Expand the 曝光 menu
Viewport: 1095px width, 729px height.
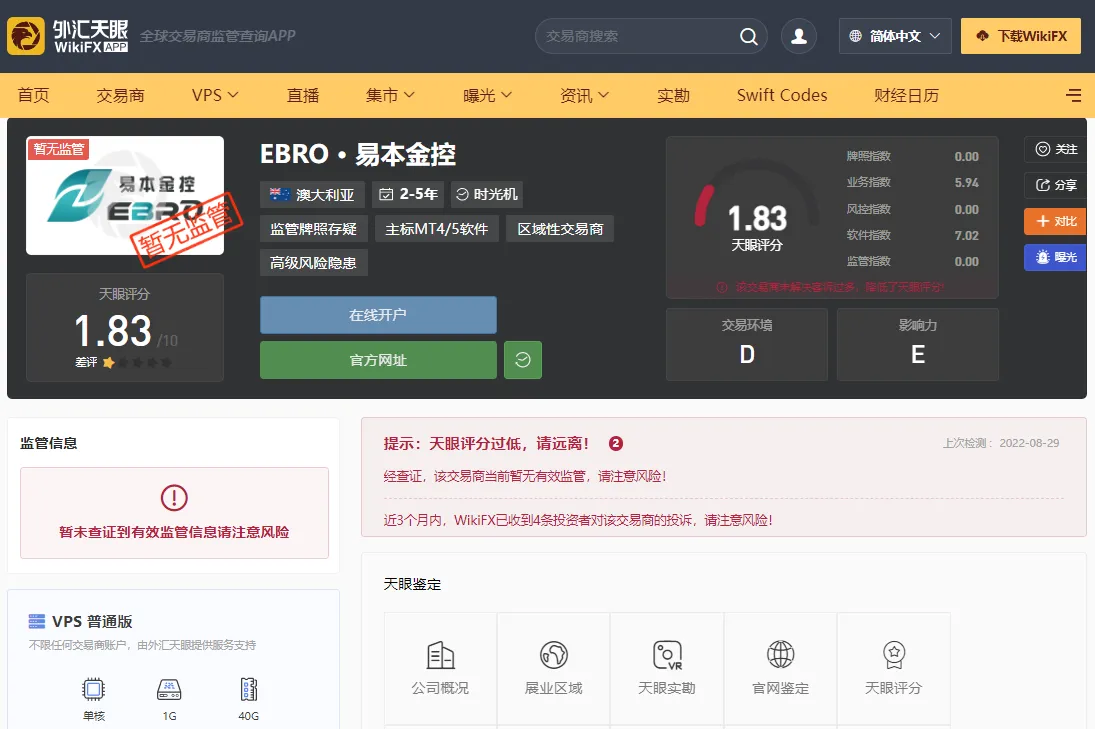[x=487, y=95]
